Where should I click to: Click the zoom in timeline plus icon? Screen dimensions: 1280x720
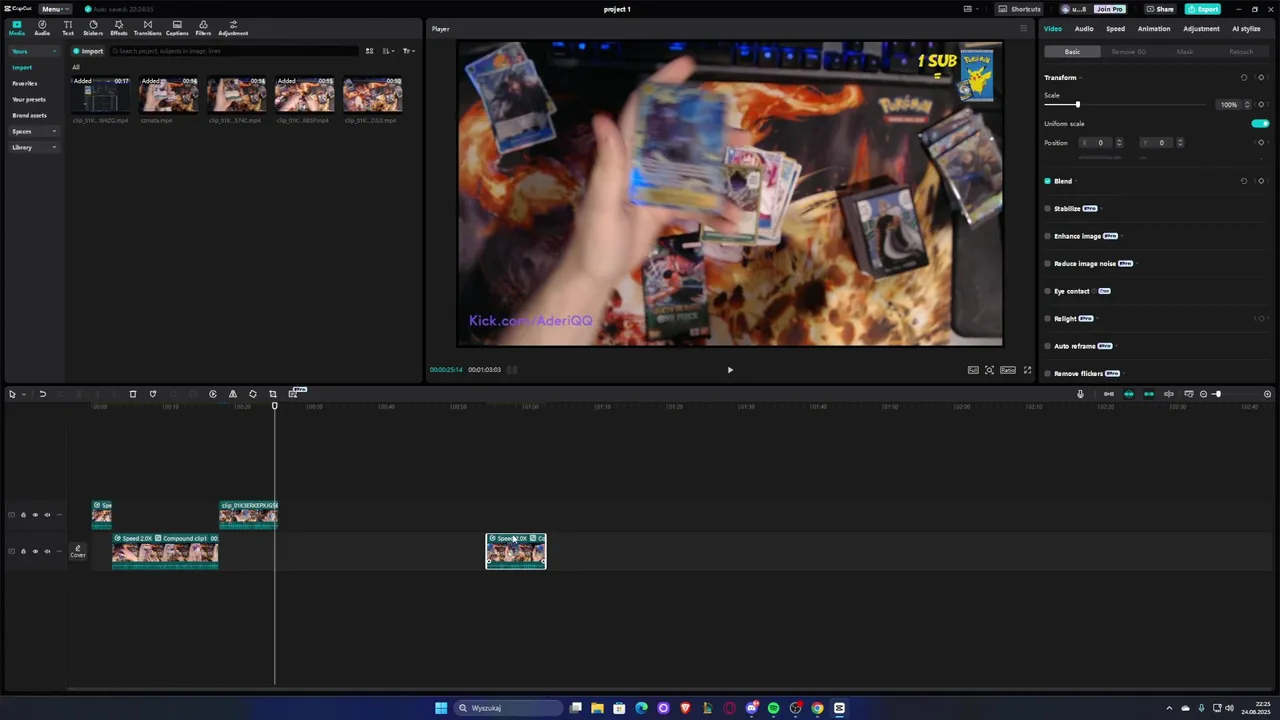tap(1267, 394)
